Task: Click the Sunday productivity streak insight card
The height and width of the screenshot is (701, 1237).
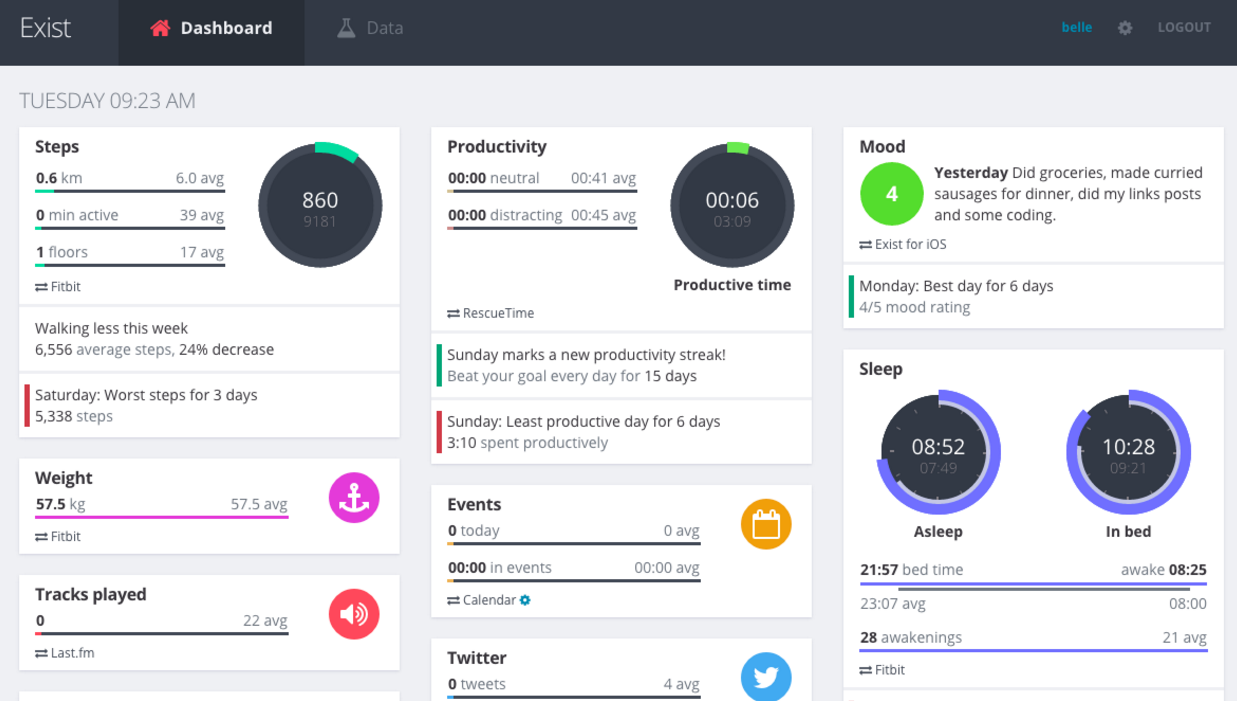Action: click(621, 365)
